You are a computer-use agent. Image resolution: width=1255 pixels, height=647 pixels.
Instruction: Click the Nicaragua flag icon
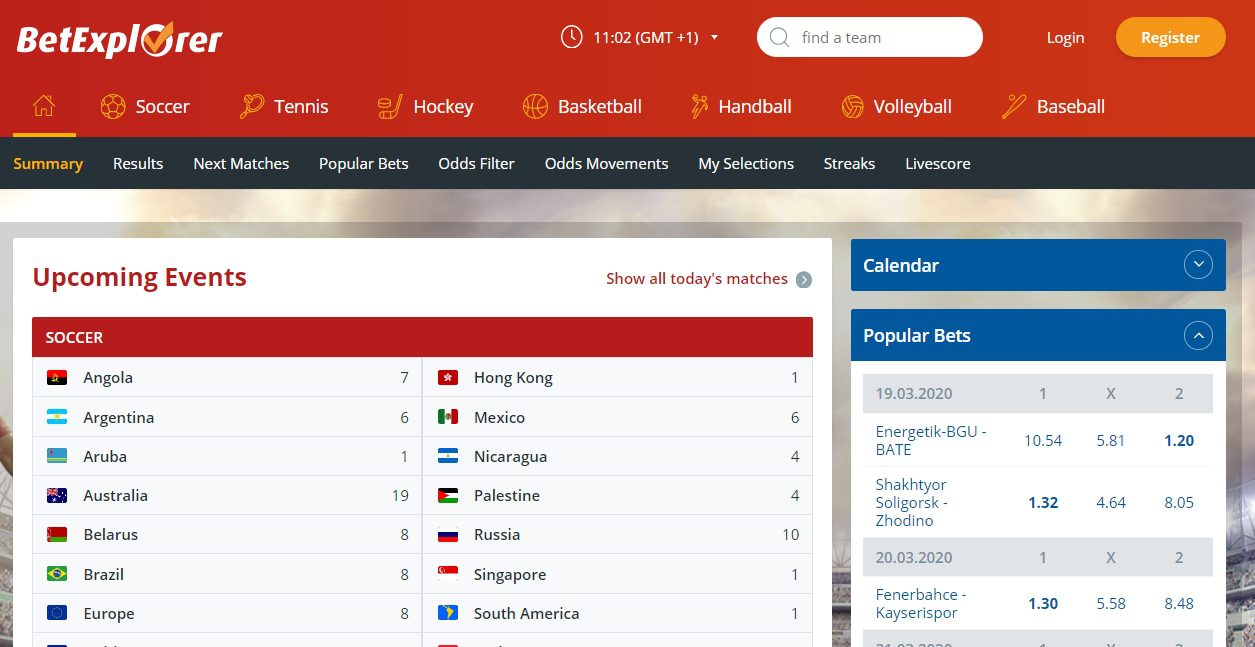[448, 456]
